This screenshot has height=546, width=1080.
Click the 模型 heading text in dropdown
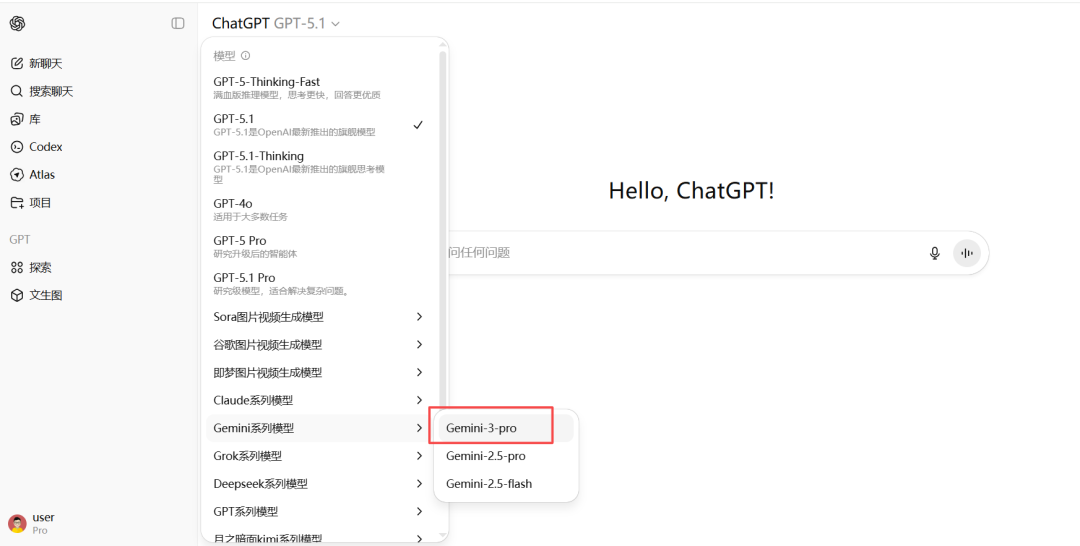point(225,56)
